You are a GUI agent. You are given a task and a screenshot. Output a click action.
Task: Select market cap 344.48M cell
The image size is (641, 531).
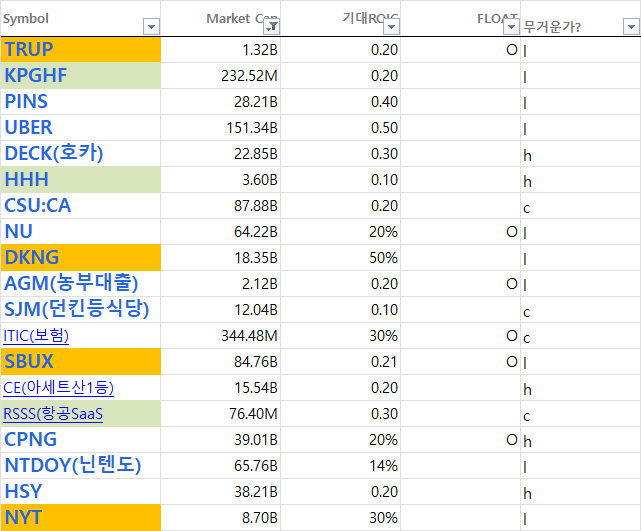221,336
